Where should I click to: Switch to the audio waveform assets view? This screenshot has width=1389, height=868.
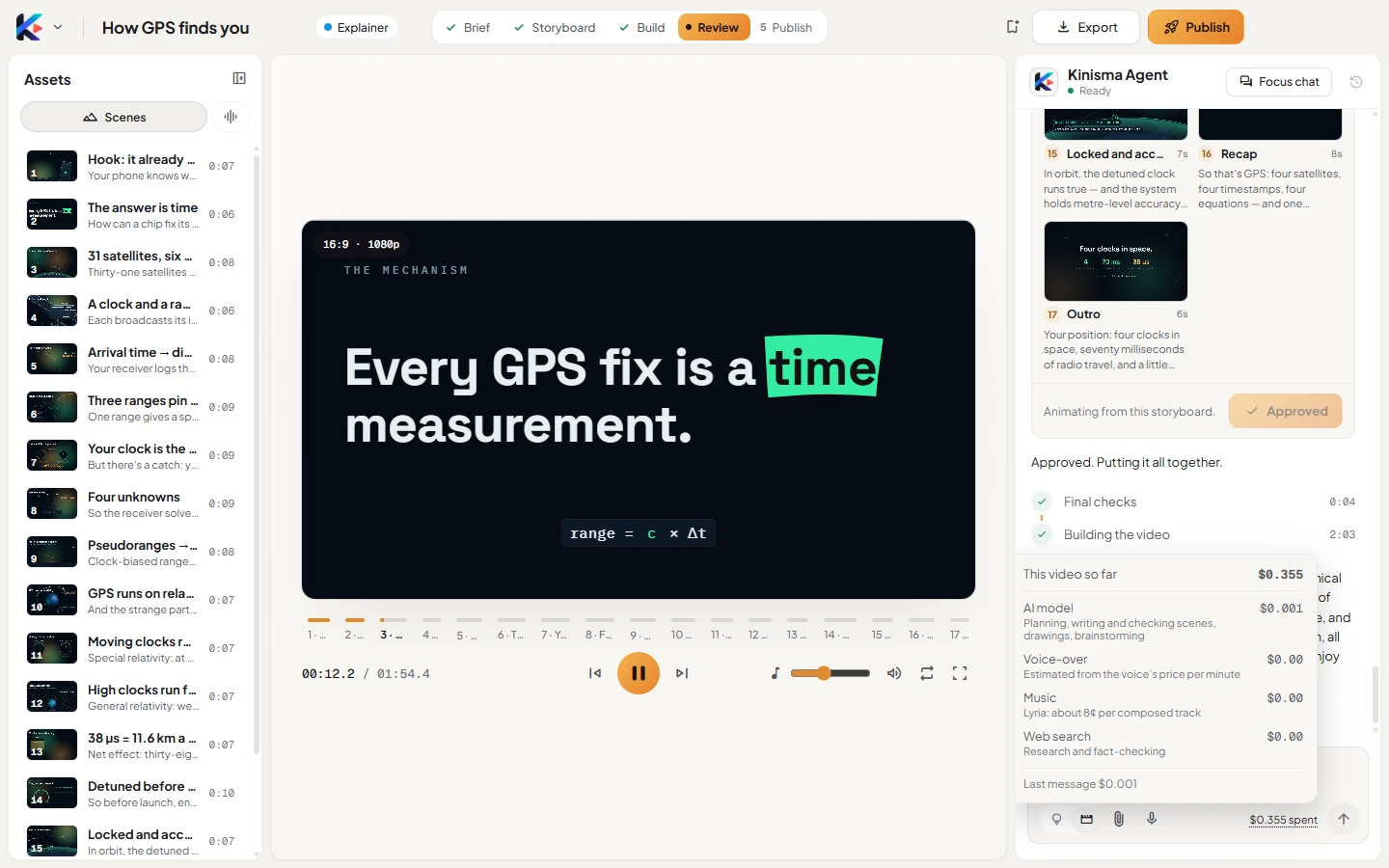coord(231,117)
